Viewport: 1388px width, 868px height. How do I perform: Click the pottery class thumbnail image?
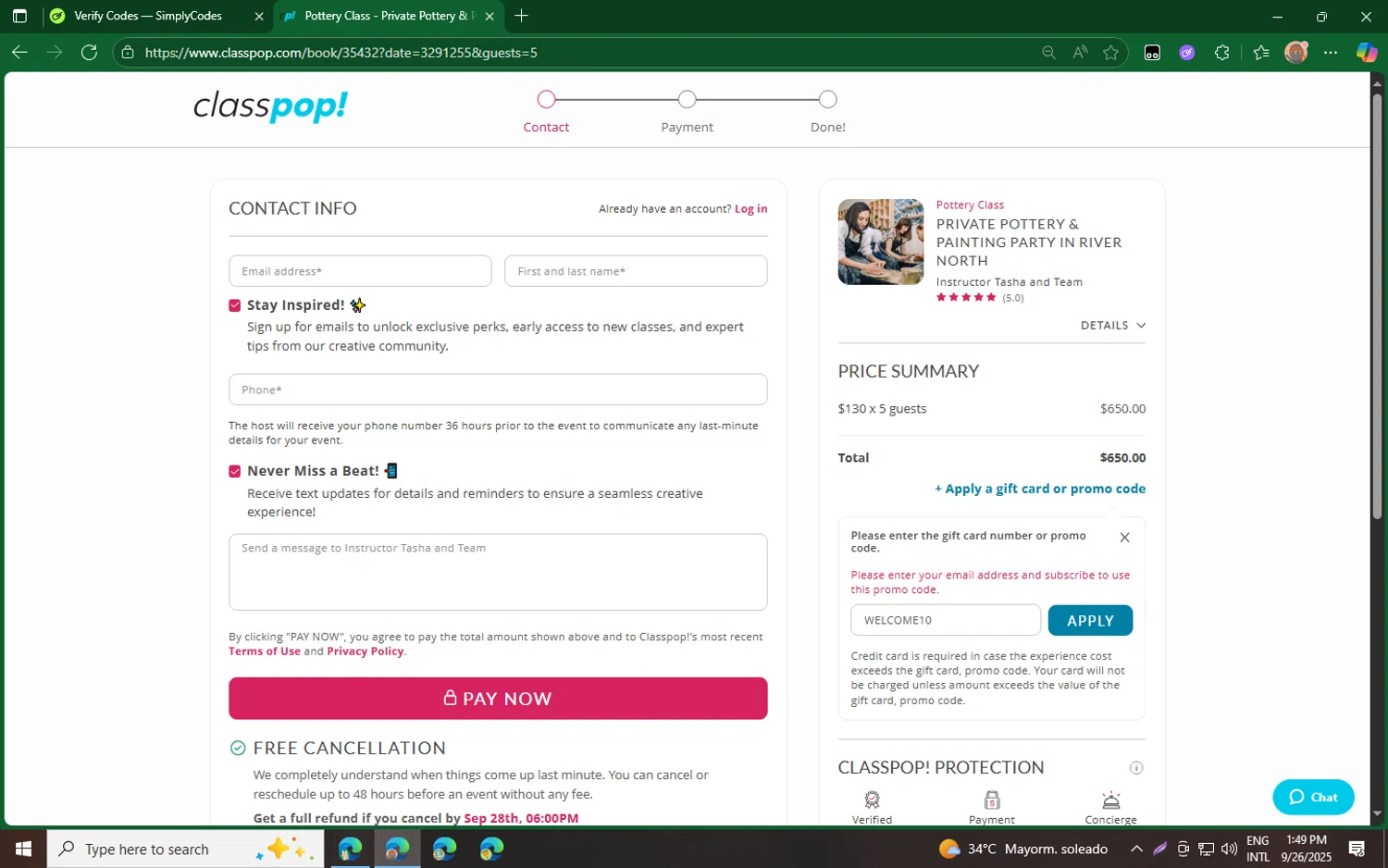[881, 242]
